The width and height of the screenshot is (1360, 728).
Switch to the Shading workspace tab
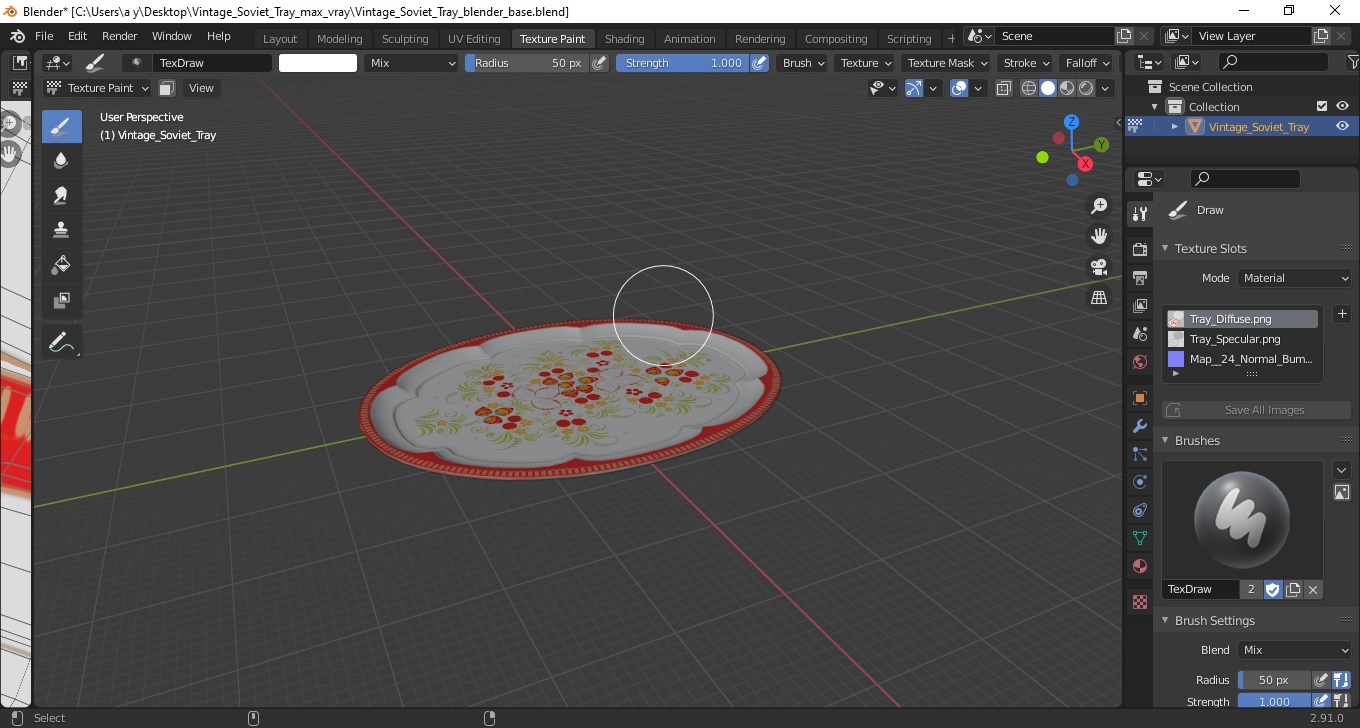click(624, 39)
